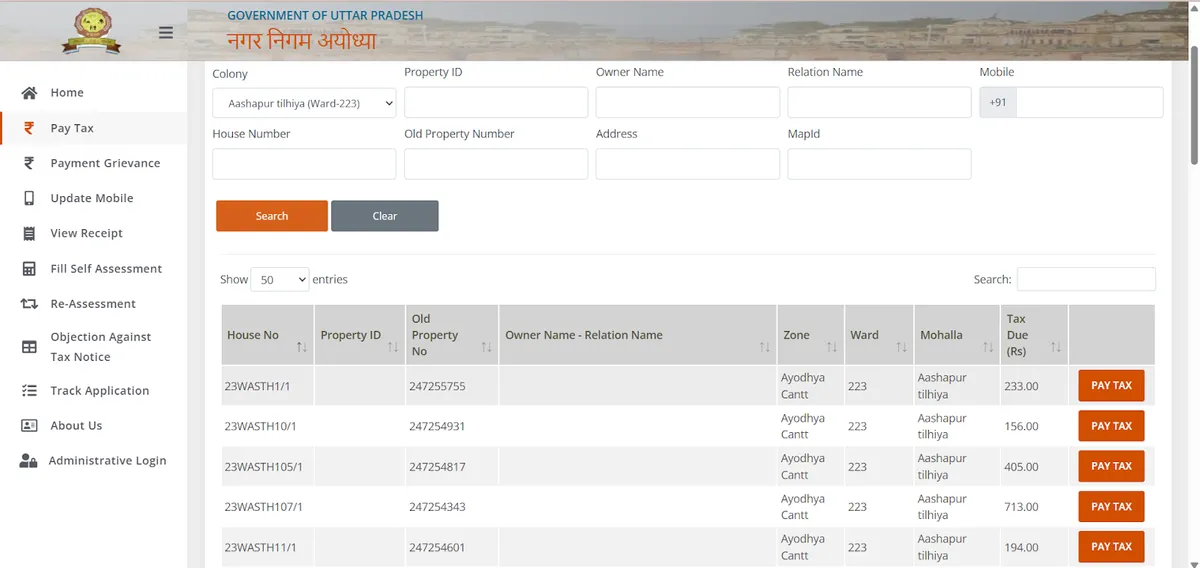The height and width of the screenshot is (568, 1200).
Task: Open the Show entries count dropdown
Action: (279, 280)
